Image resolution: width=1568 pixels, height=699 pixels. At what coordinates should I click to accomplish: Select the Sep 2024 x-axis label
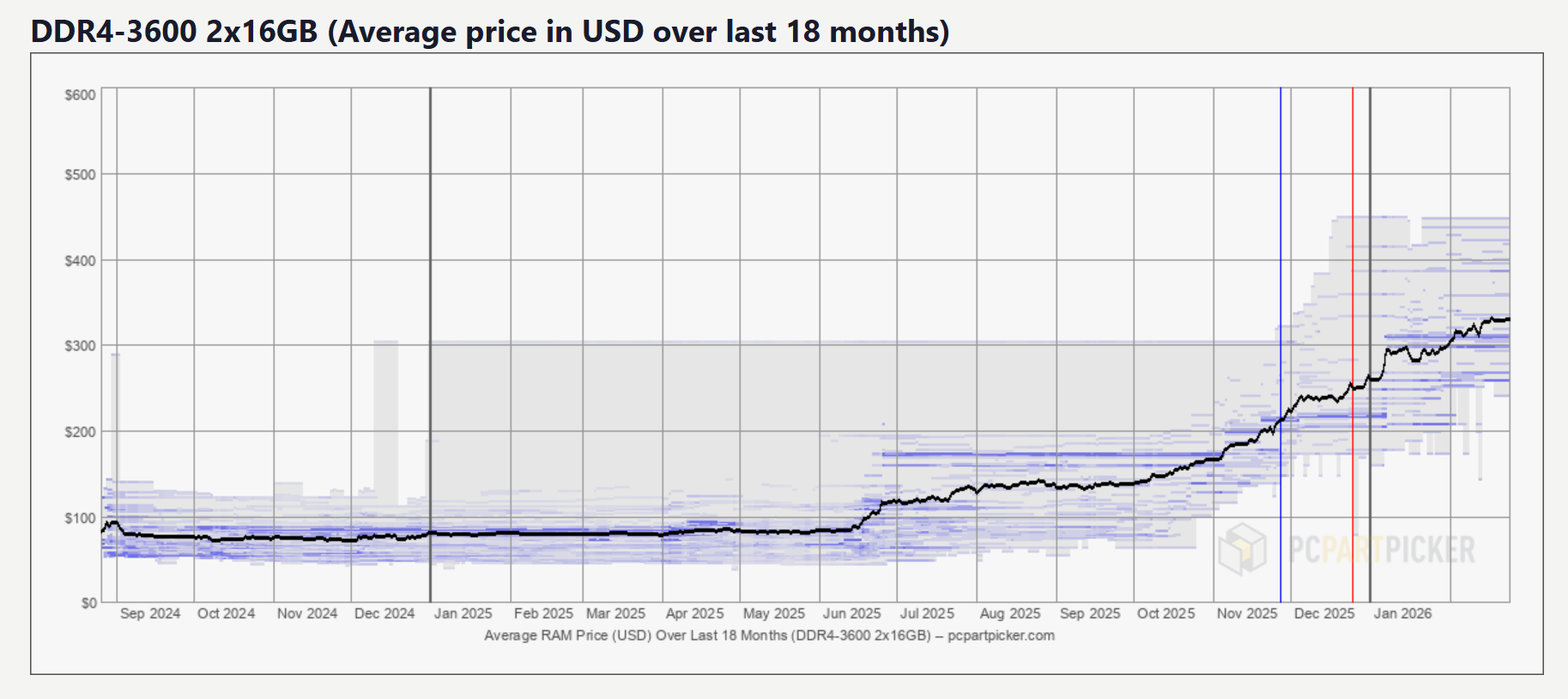coord(150,614)
